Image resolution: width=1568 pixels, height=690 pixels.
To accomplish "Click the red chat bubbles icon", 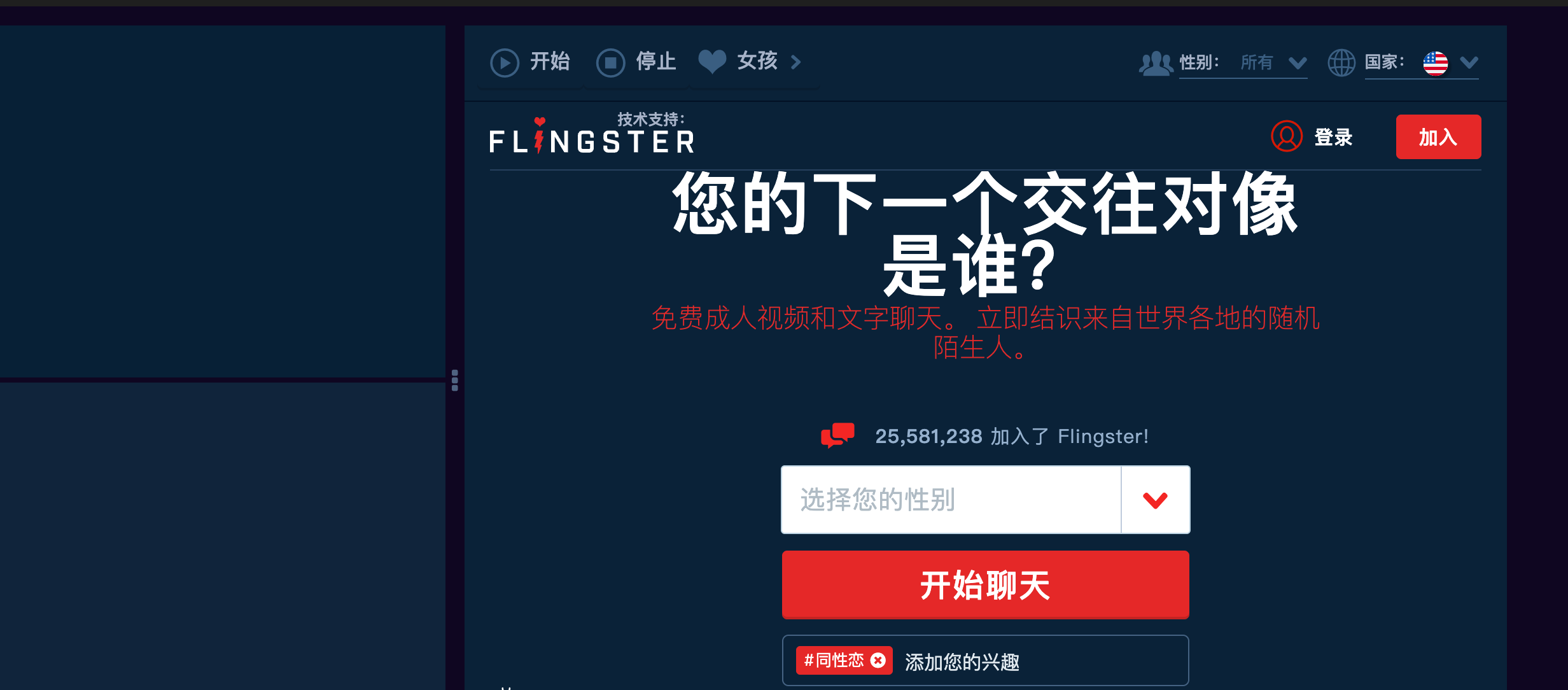I will (x=837, y=435).
